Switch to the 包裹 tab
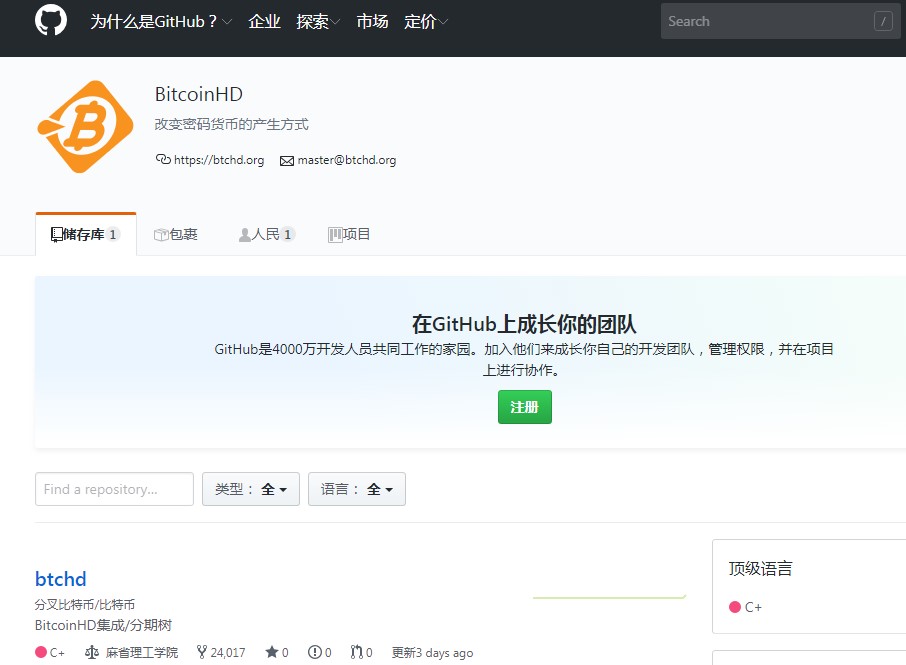The image size is (906, 665). [x=176, y=234]
